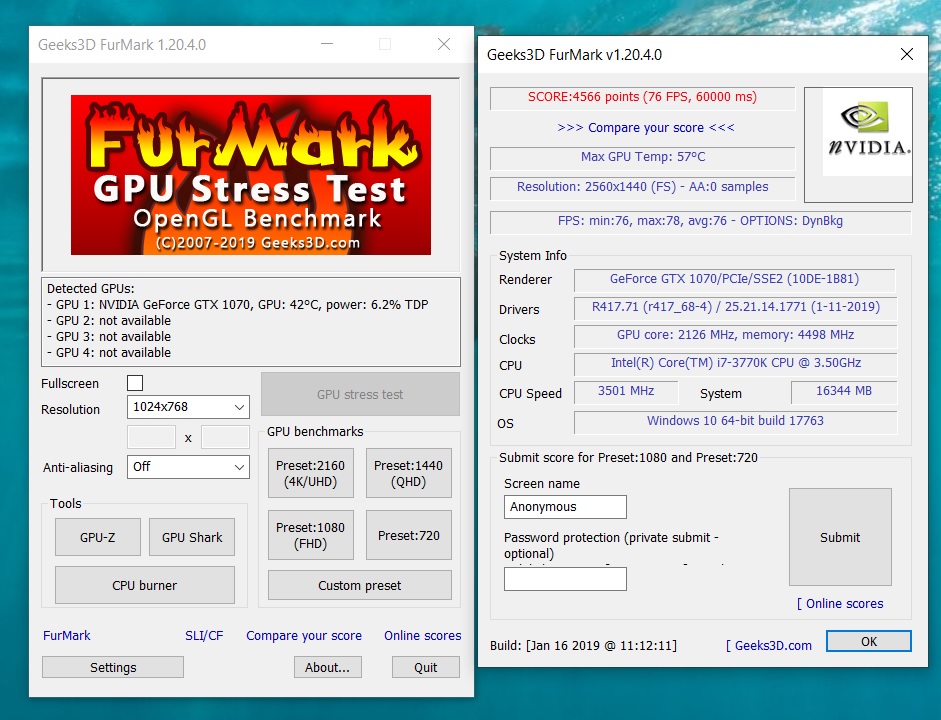Minimize the FurMark main window

326,44
